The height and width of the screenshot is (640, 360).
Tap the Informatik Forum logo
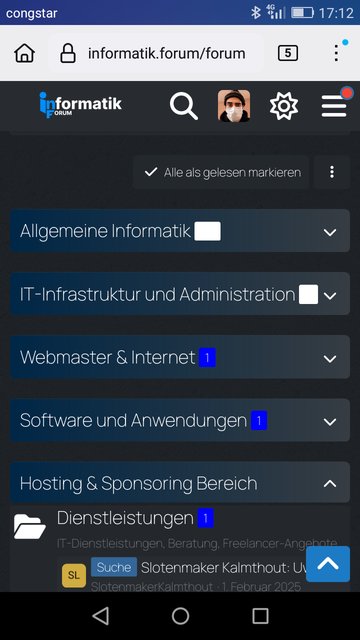(80, 105)
